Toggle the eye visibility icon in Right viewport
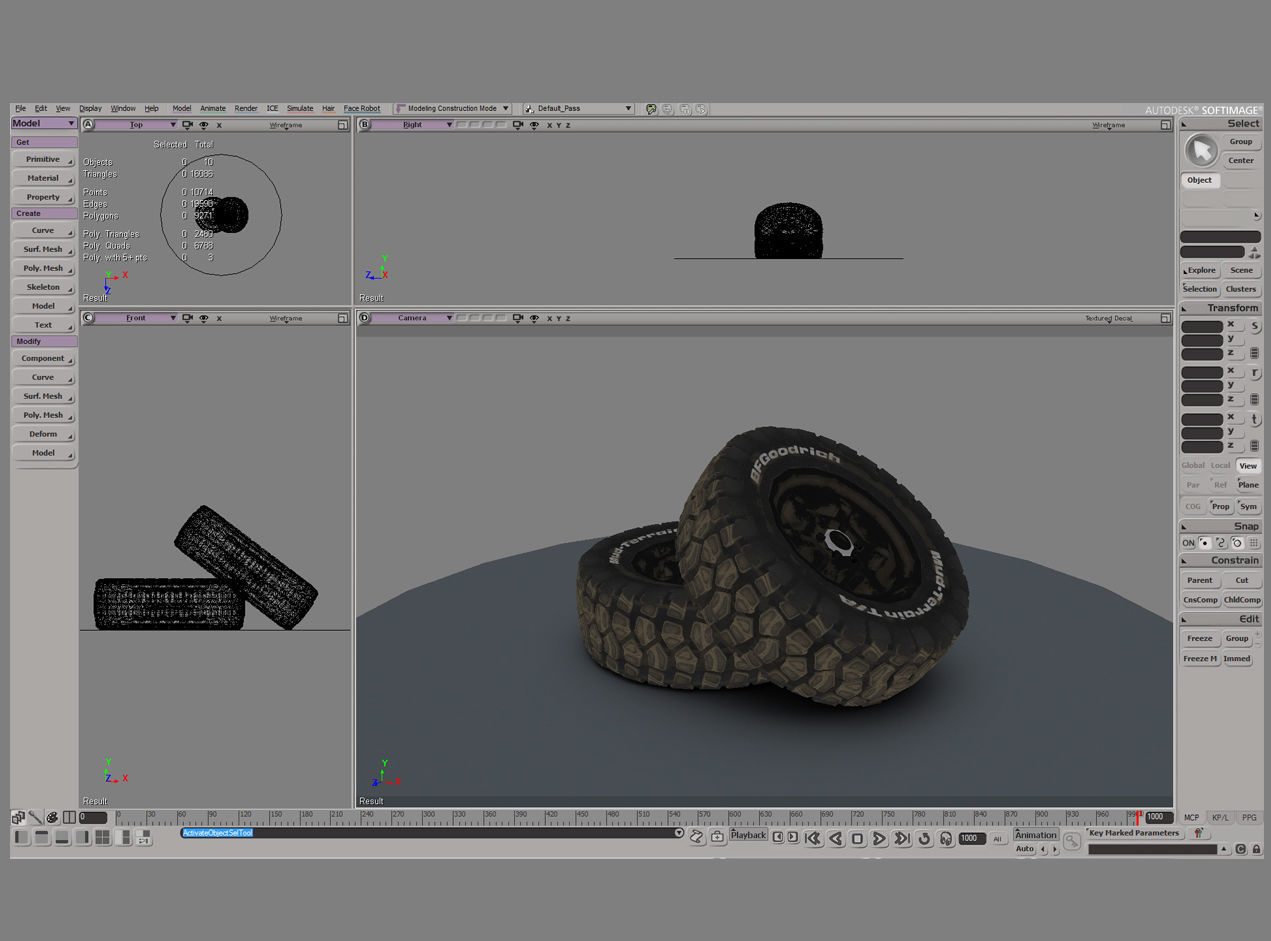1271x941 pixels. click(534, 125)
